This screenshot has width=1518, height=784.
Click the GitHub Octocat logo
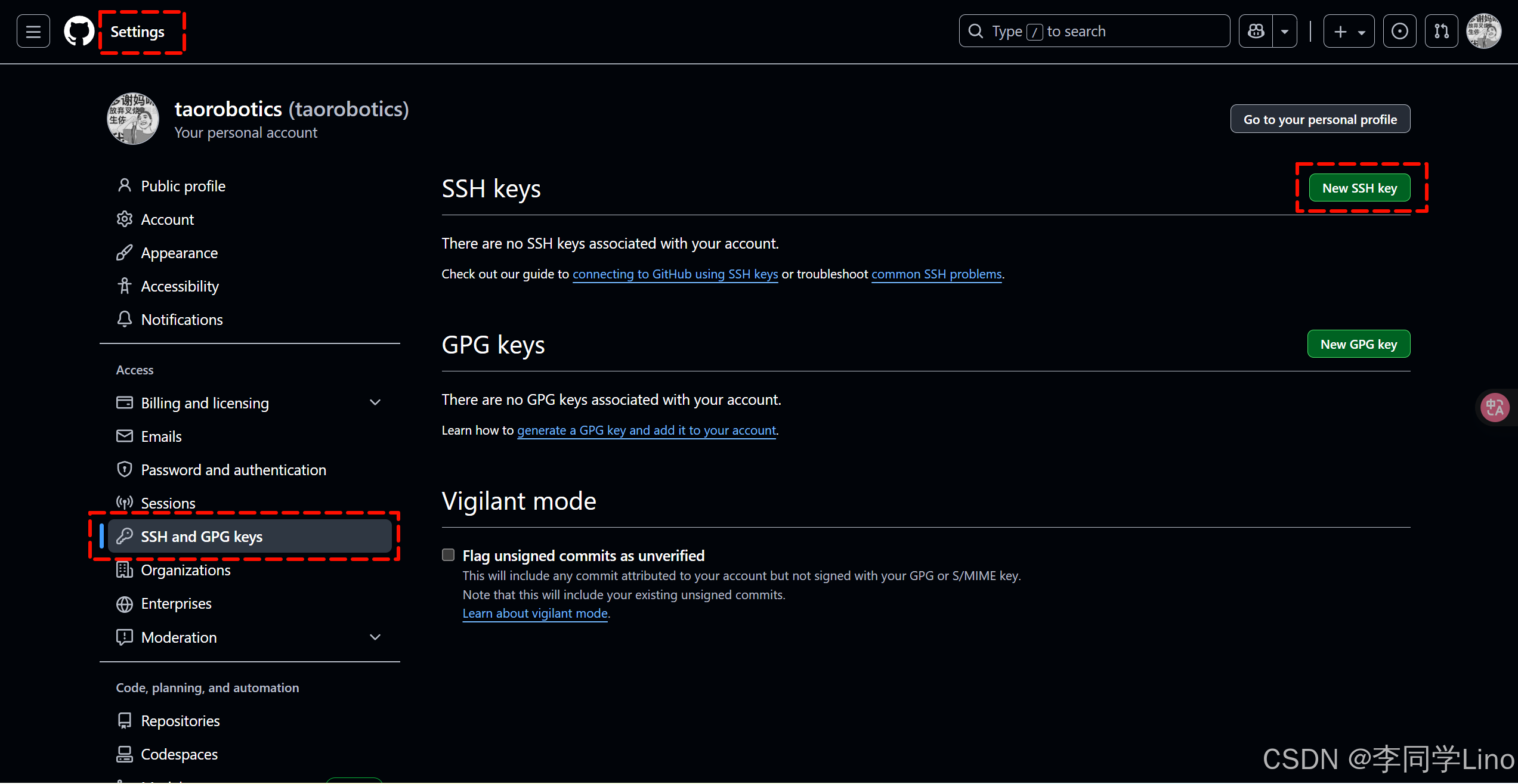point(79,32)
